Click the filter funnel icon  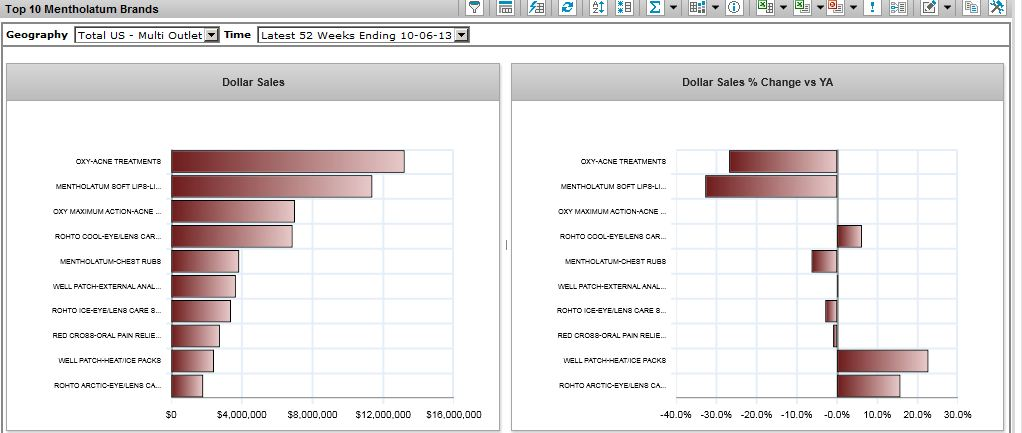476,8
